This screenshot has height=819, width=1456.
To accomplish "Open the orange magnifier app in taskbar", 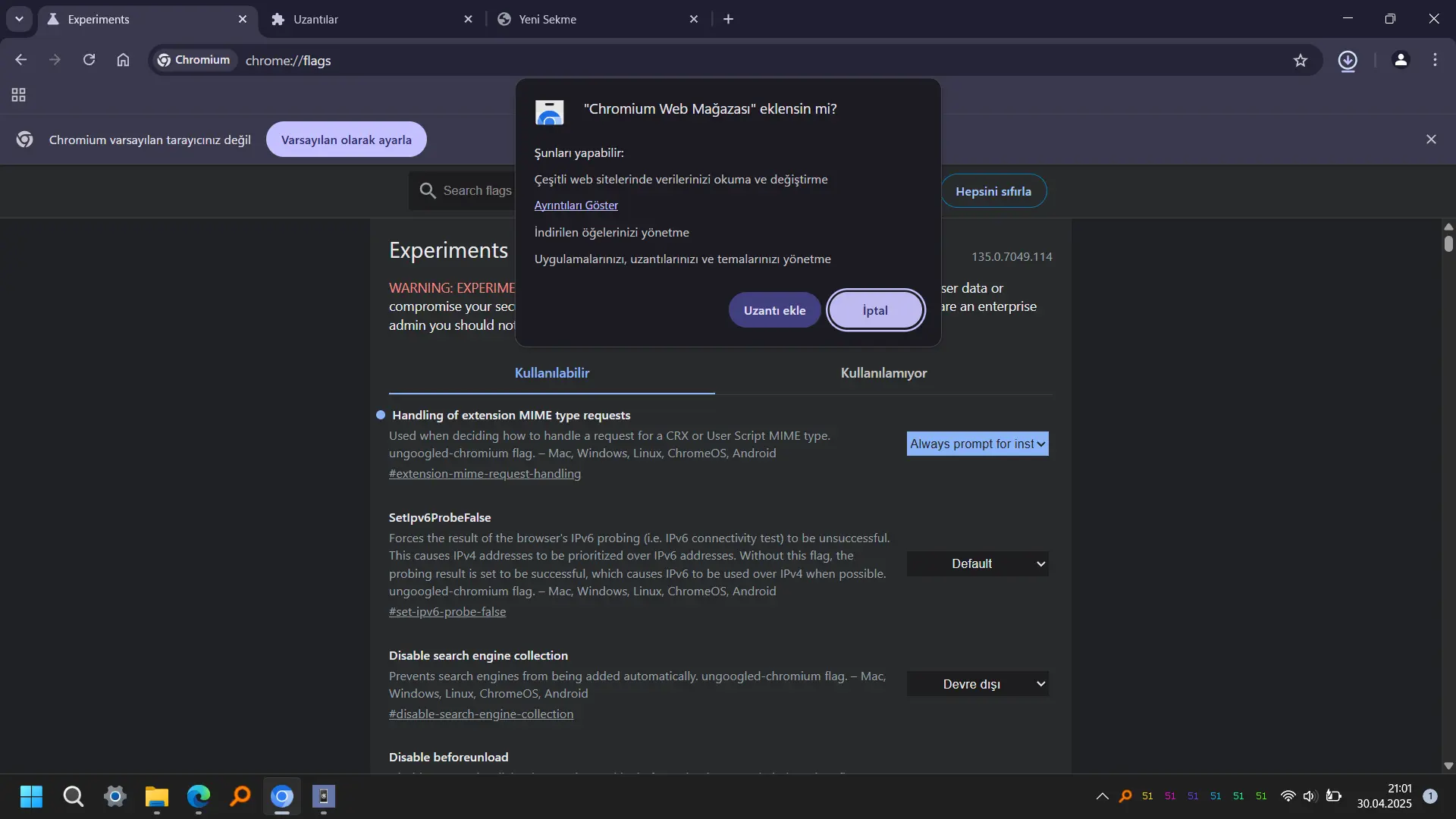I will coord(240,796).
